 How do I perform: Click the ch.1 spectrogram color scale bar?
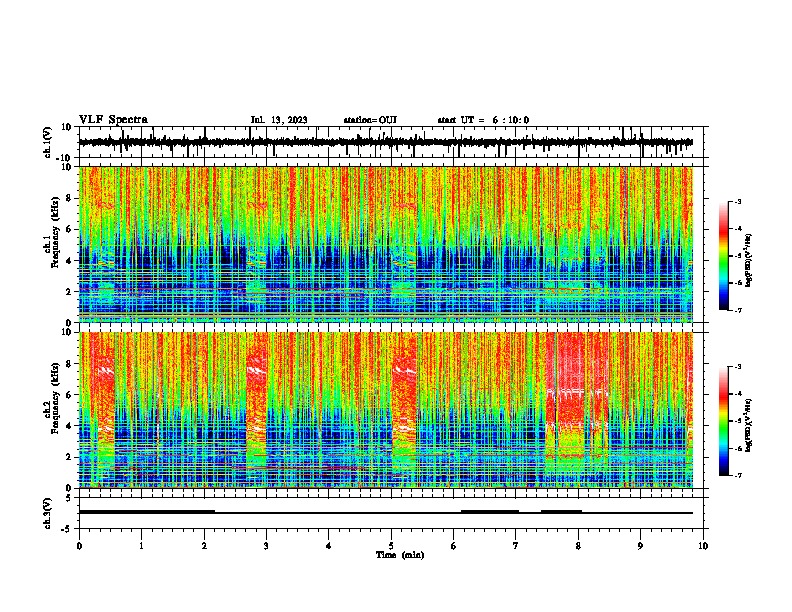coord(724,256)
